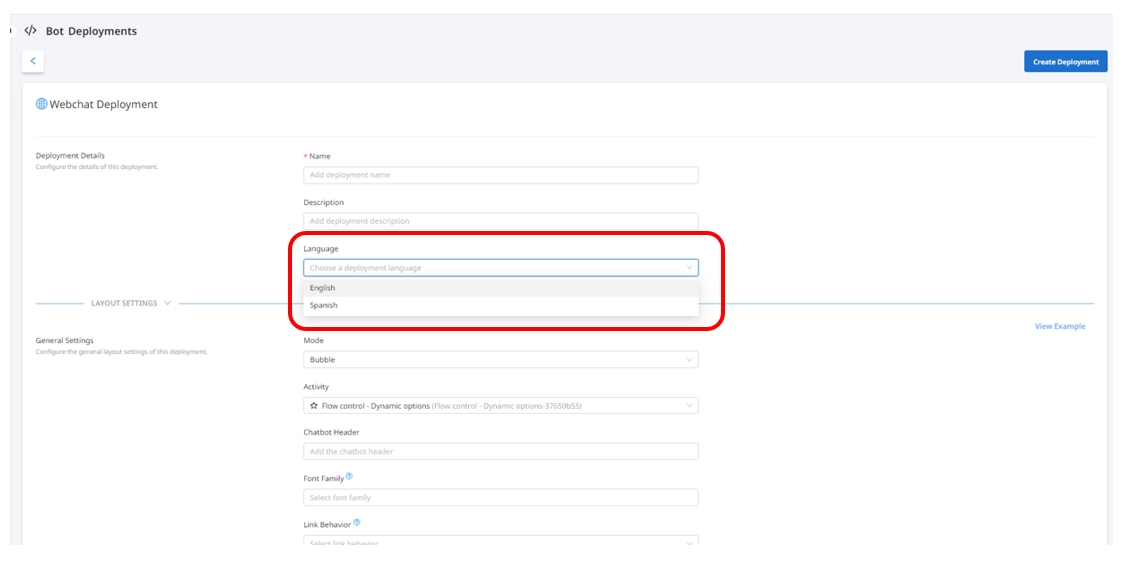Focus the deployment Name input field
This screenshot has height=576, width=1127.
[500, 175]
